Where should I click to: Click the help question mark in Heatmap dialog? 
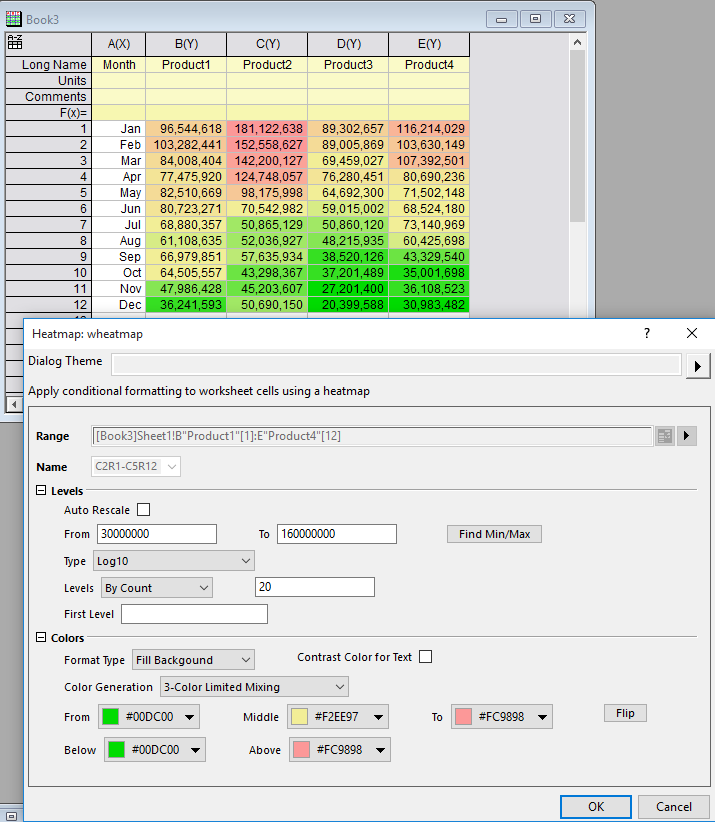coord(647,333)
